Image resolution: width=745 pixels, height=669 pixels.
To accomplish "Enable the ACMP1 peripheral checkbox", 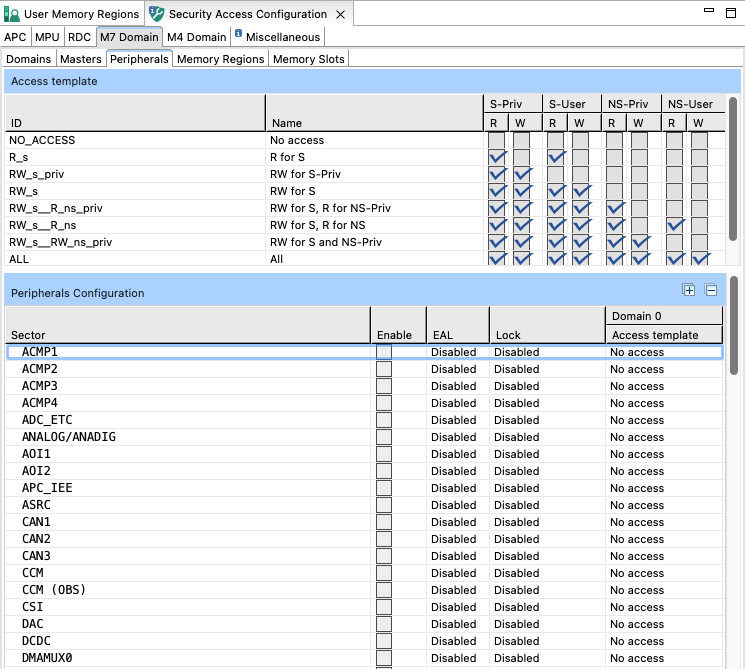I will pos(384,352).
